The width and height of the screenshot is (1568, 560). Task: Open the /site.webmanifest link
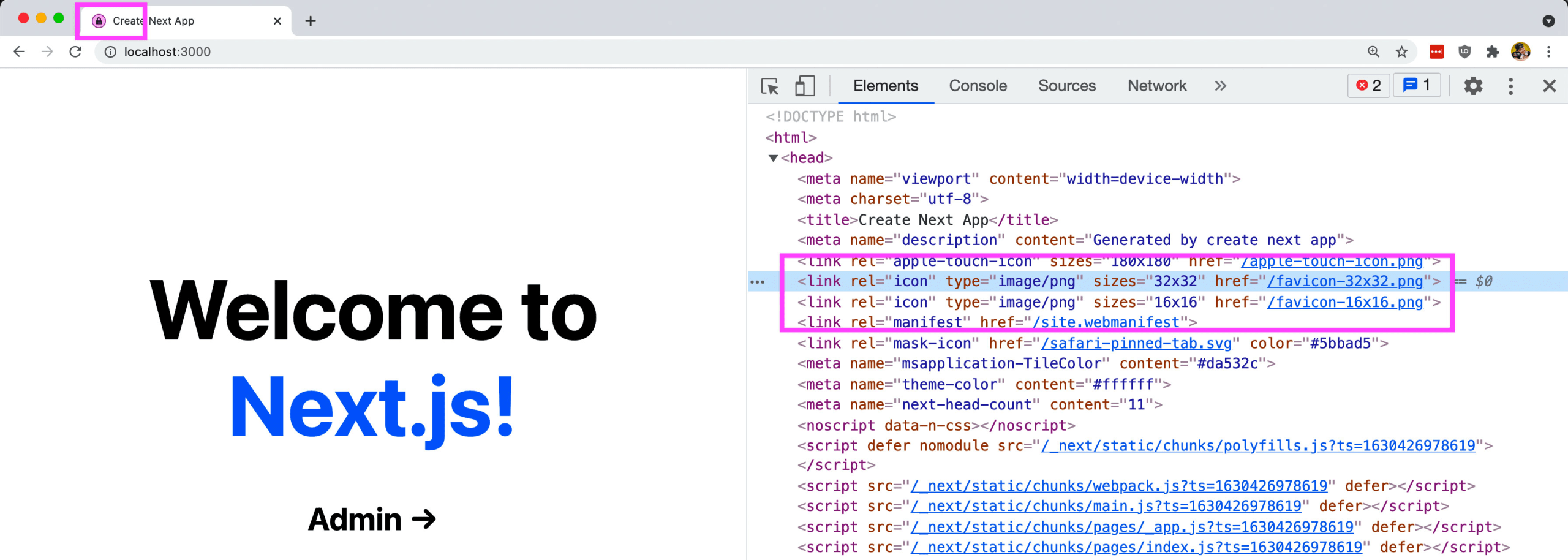1106,323
